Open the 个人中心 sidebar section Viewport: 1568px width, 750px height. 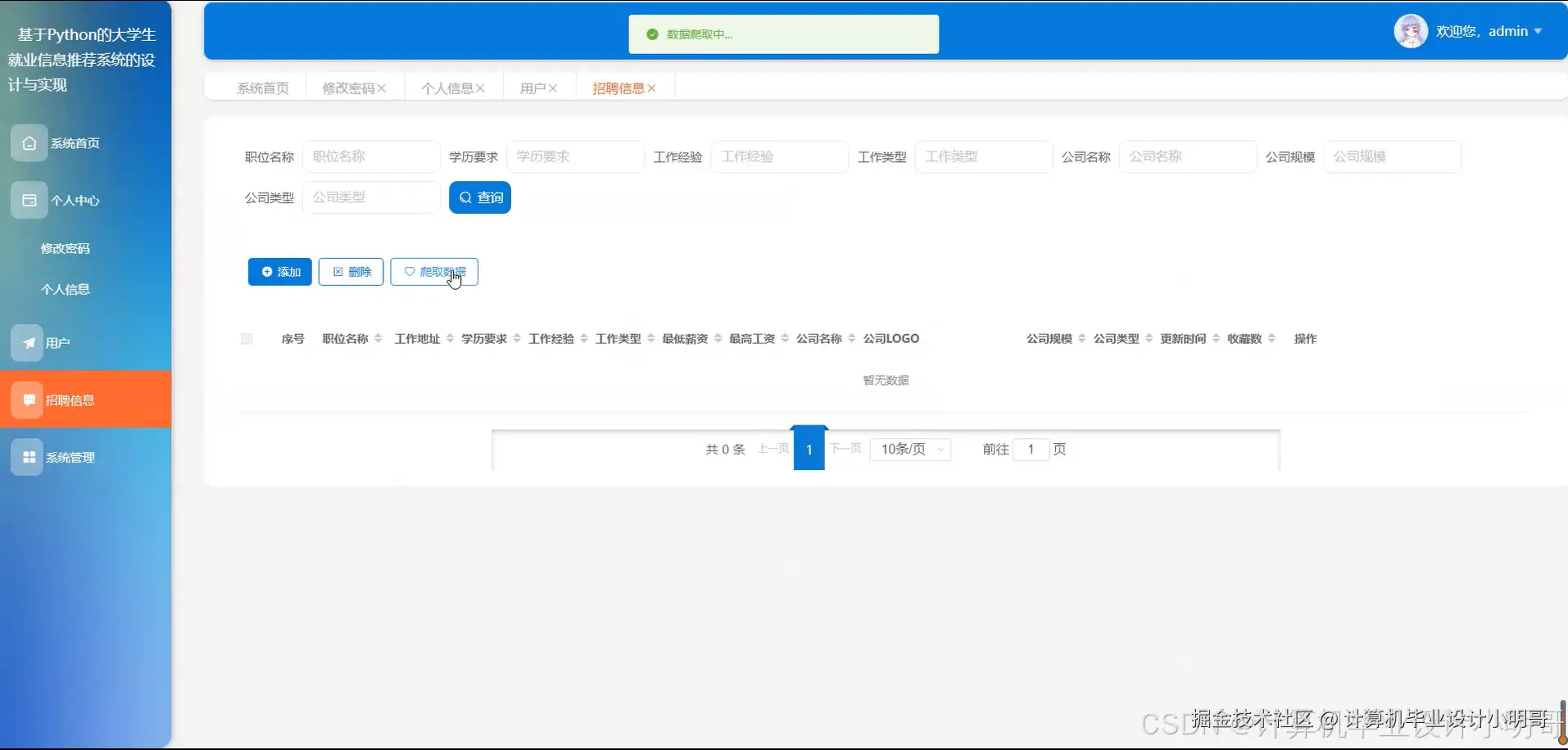point(75,199)
